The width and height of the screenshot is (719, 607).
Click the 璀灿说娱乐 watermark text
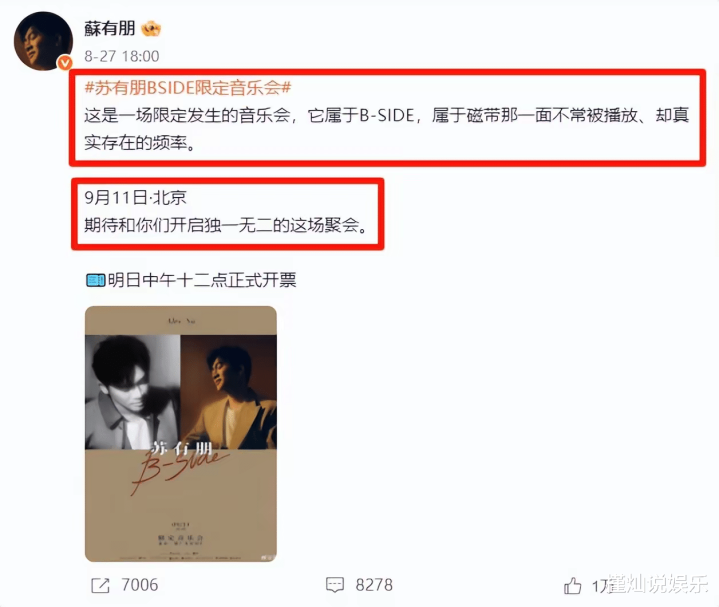657,584
